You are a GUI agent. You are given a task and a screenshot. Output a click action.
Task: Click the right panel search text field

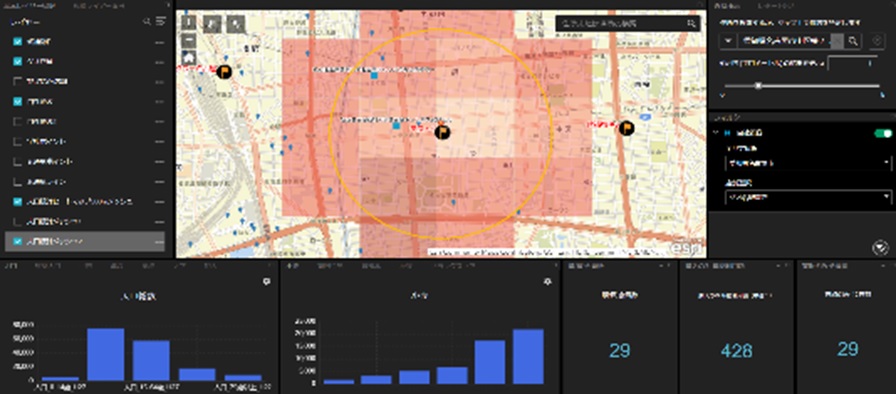click(784, 41)
